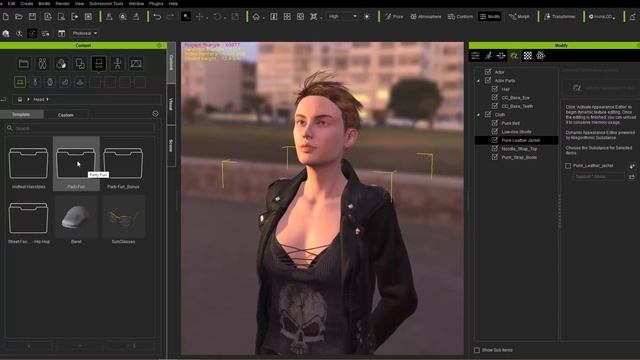The height and width of the screenshot is (360, 640).
Task: Open the Modify toolbar button
Action: [x=490, y=17]
